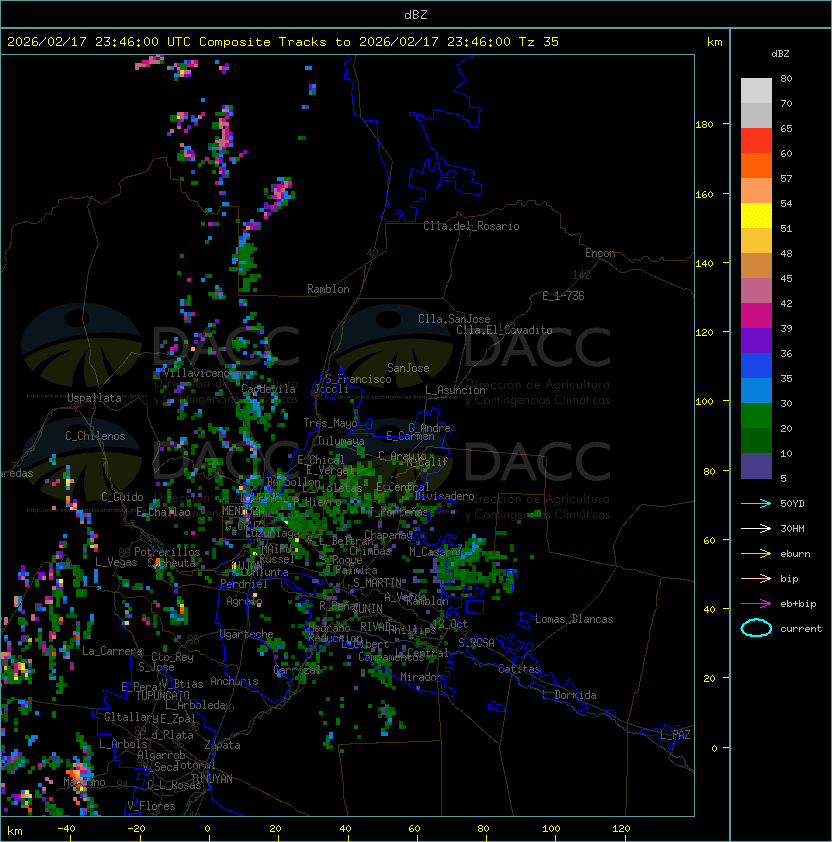Click the Mirador place label

[421, 677]
